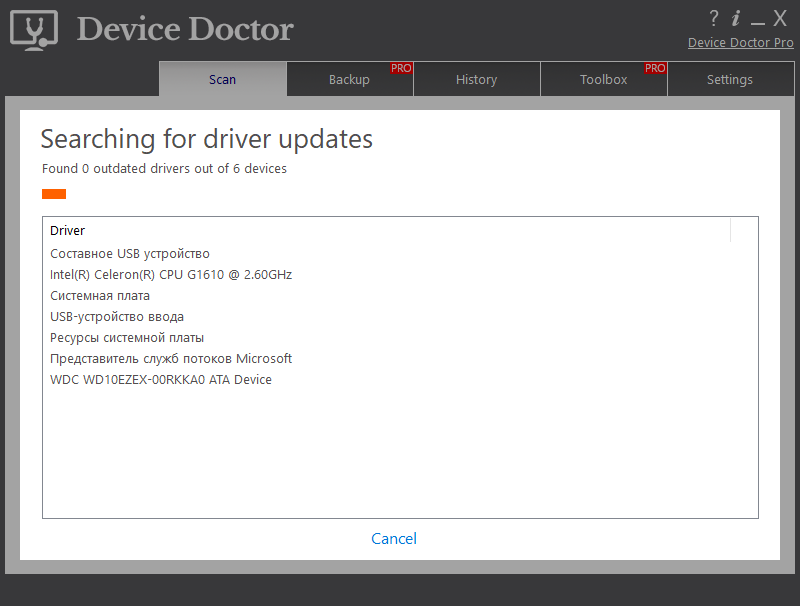
Task: Select the Intel(R) Celeron(R) CPU G1610 entry
Action: pyautogui.click(x=171, y=274)
